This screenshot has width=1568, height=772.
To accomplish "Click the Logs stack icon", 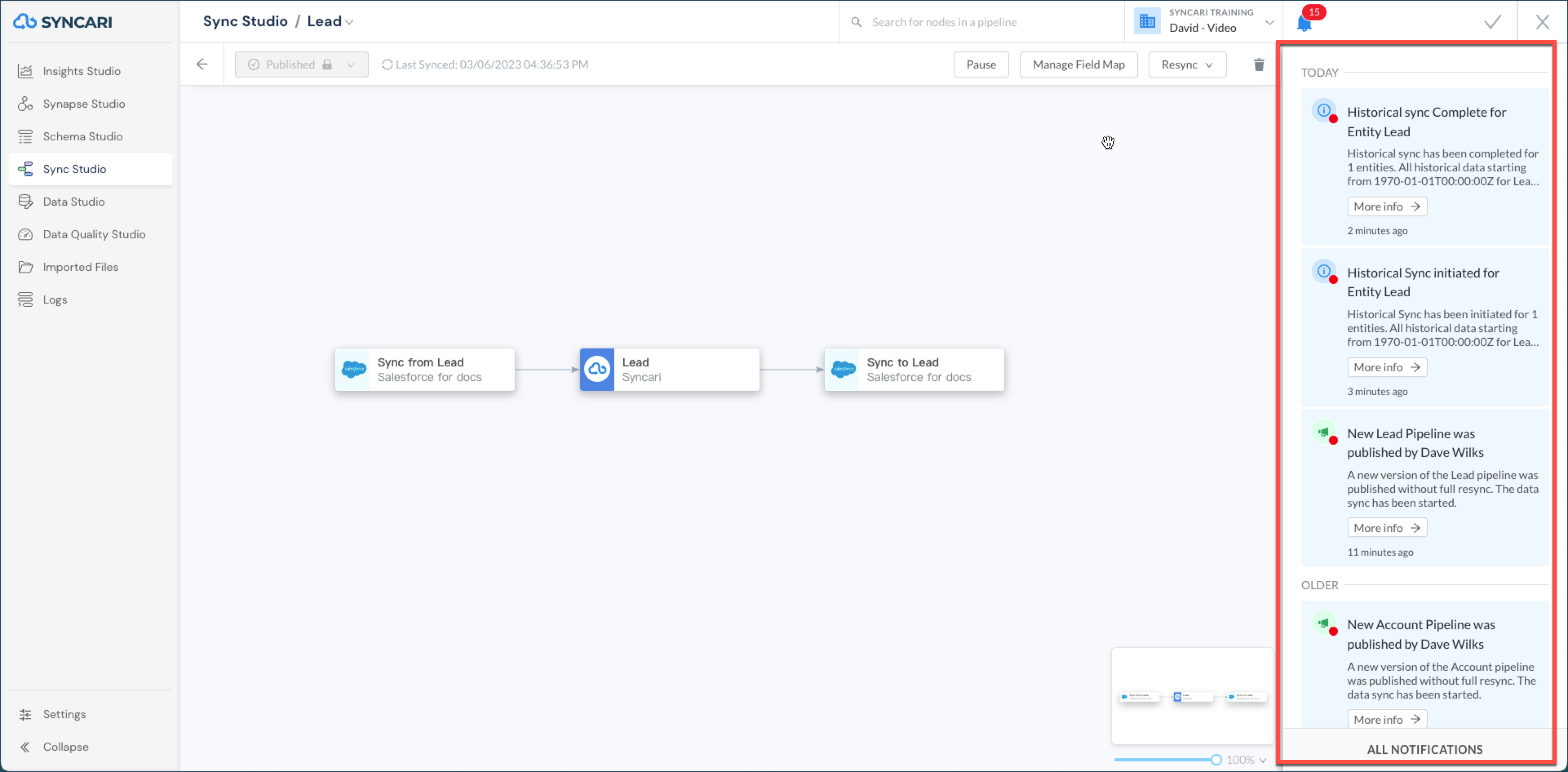I will (26, 299).
